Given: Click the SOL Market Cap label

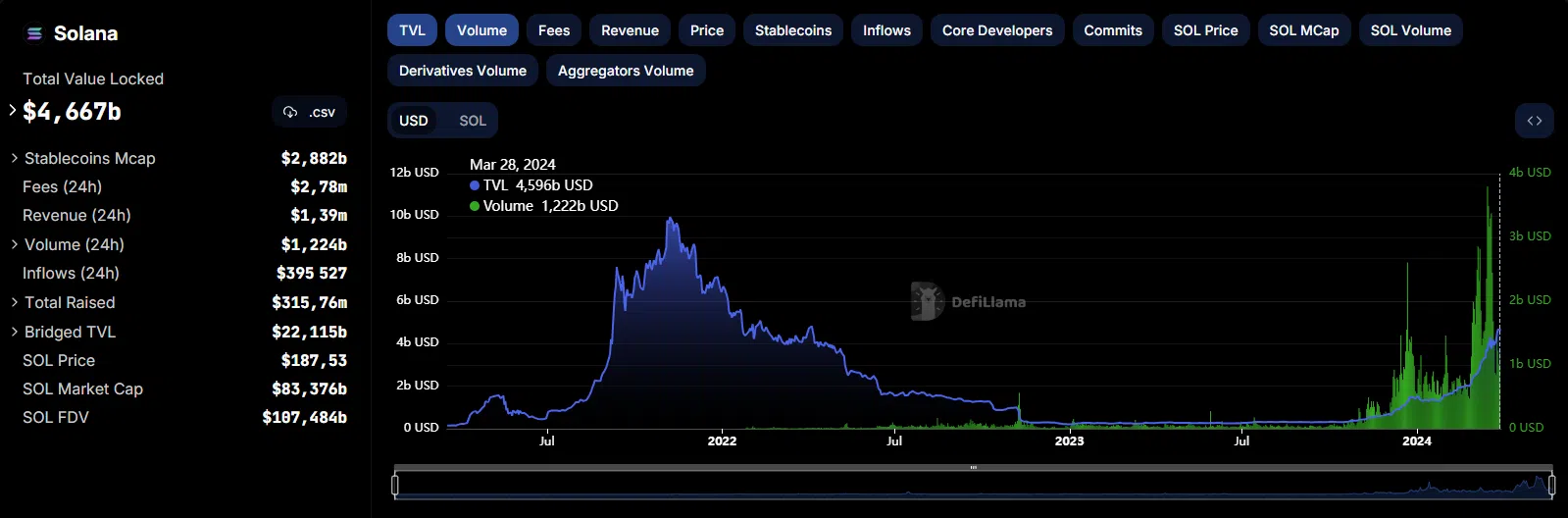Looking at the screenshot, I should click(x=82, y=388).
